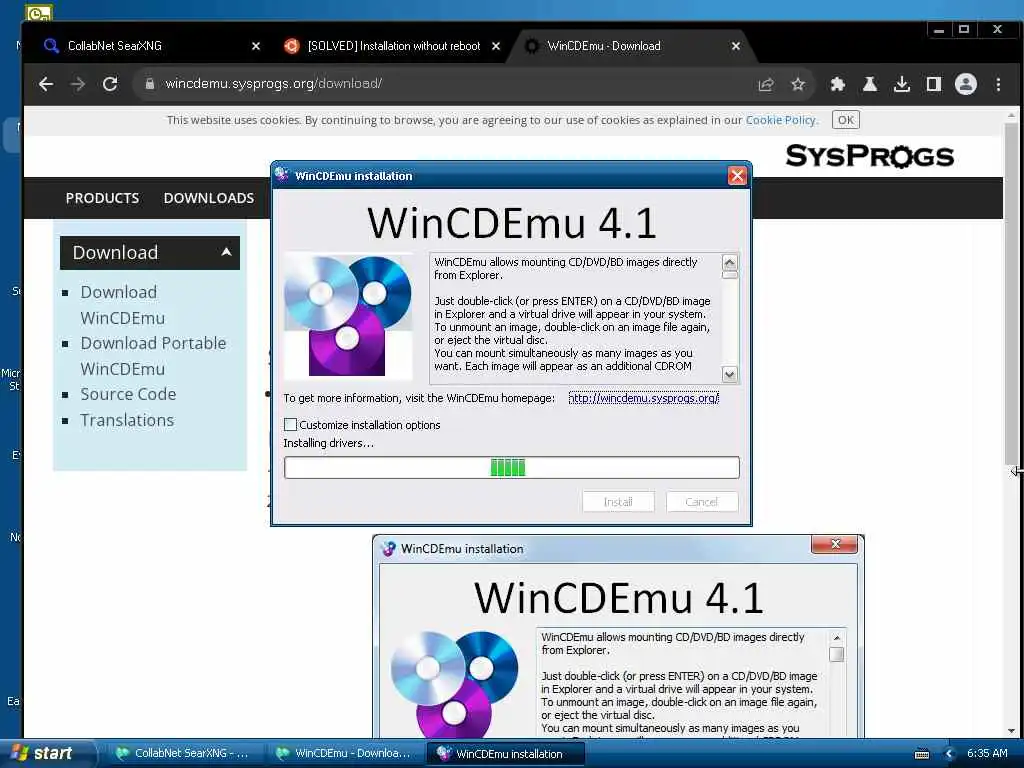The height and width of the screenshot is (768, 1024).
Task: Share this page icon in address bar
Action: [x=766, y=84]
